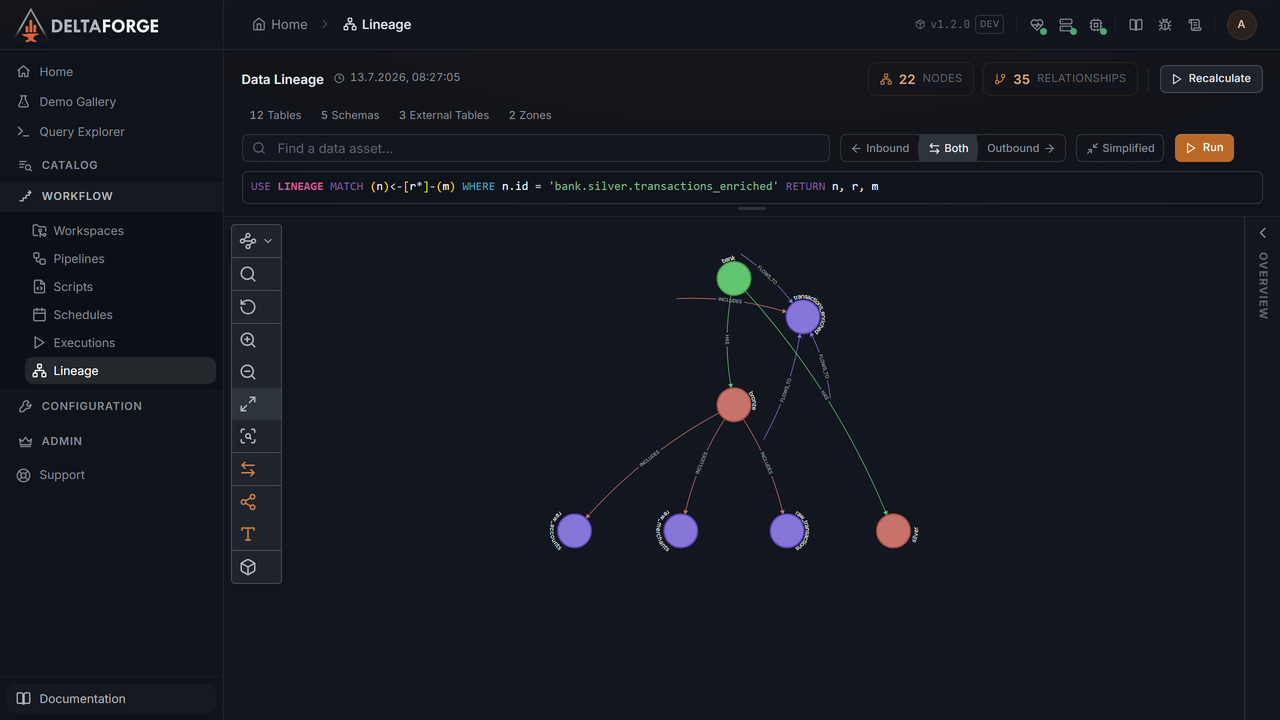Click the focus-search frame icon

click(x=248, y=436)
